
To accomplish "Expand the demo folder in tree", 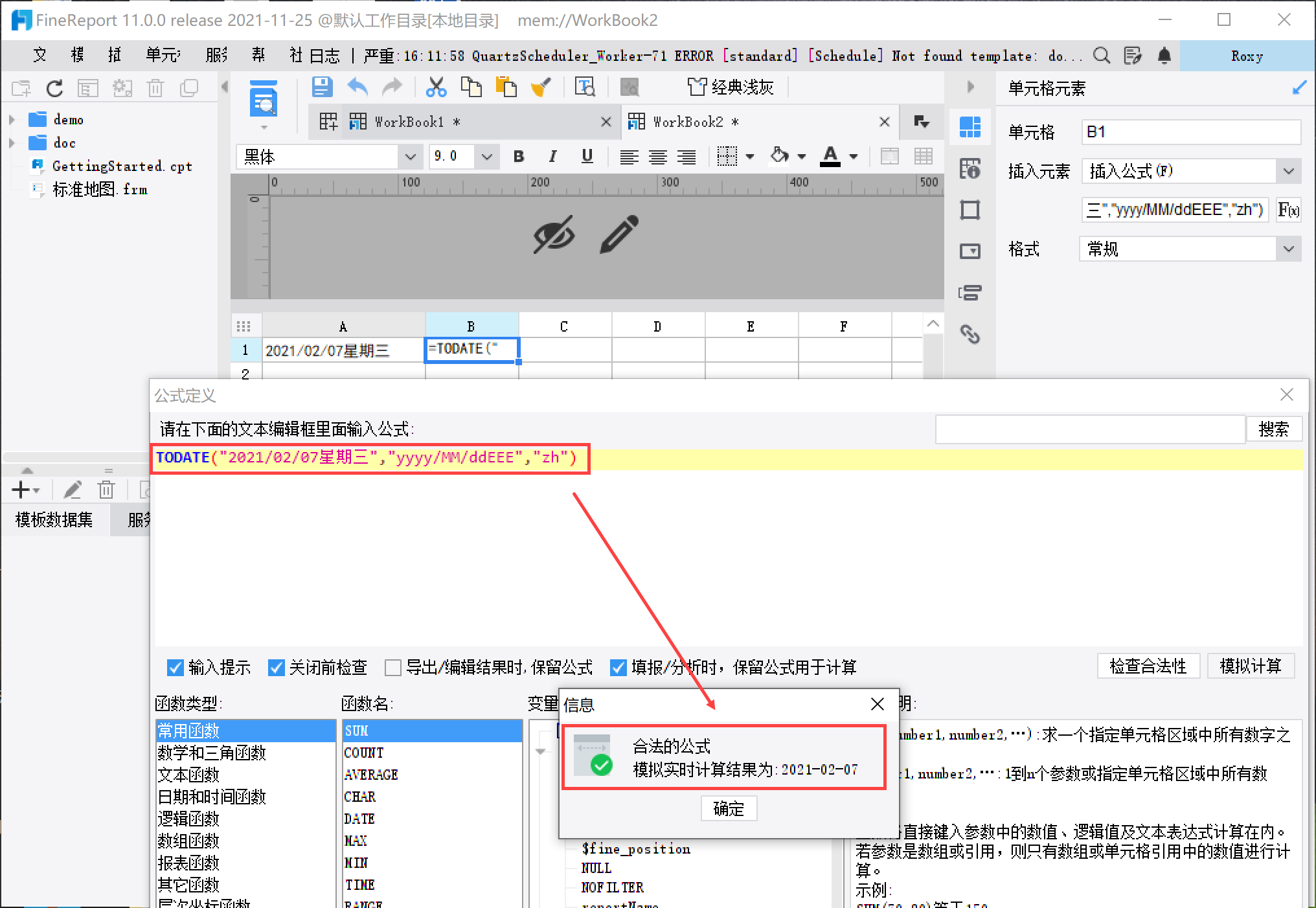I will (x=12, y=120).
